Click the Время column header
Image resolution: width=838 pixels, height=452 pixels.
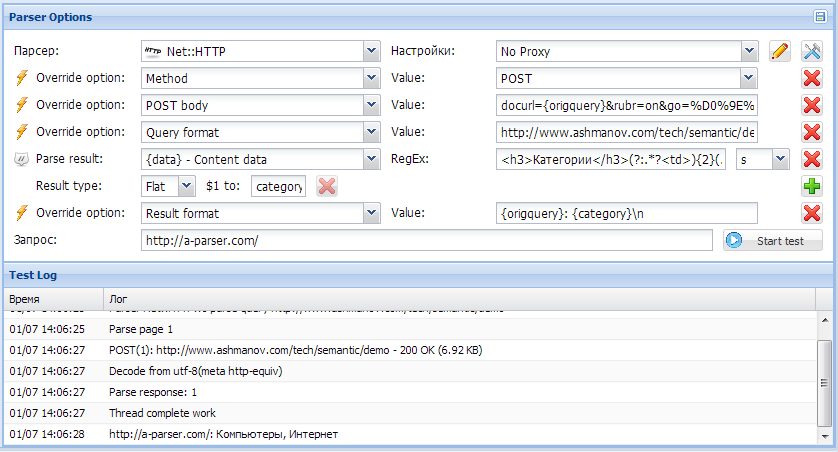click(53, 299)
